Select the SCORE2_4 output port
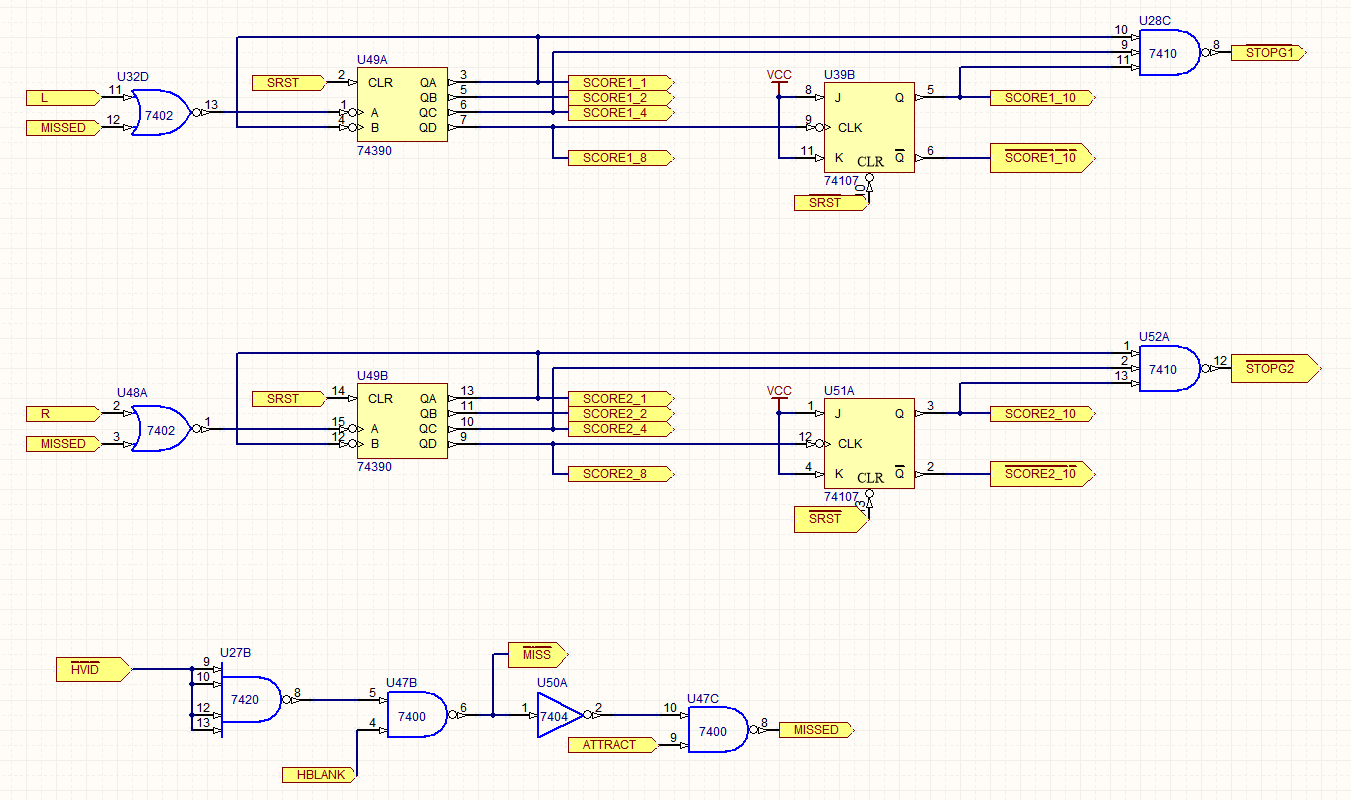Image resolution: width=1351 pixels, height=800 pixels. 621,429
